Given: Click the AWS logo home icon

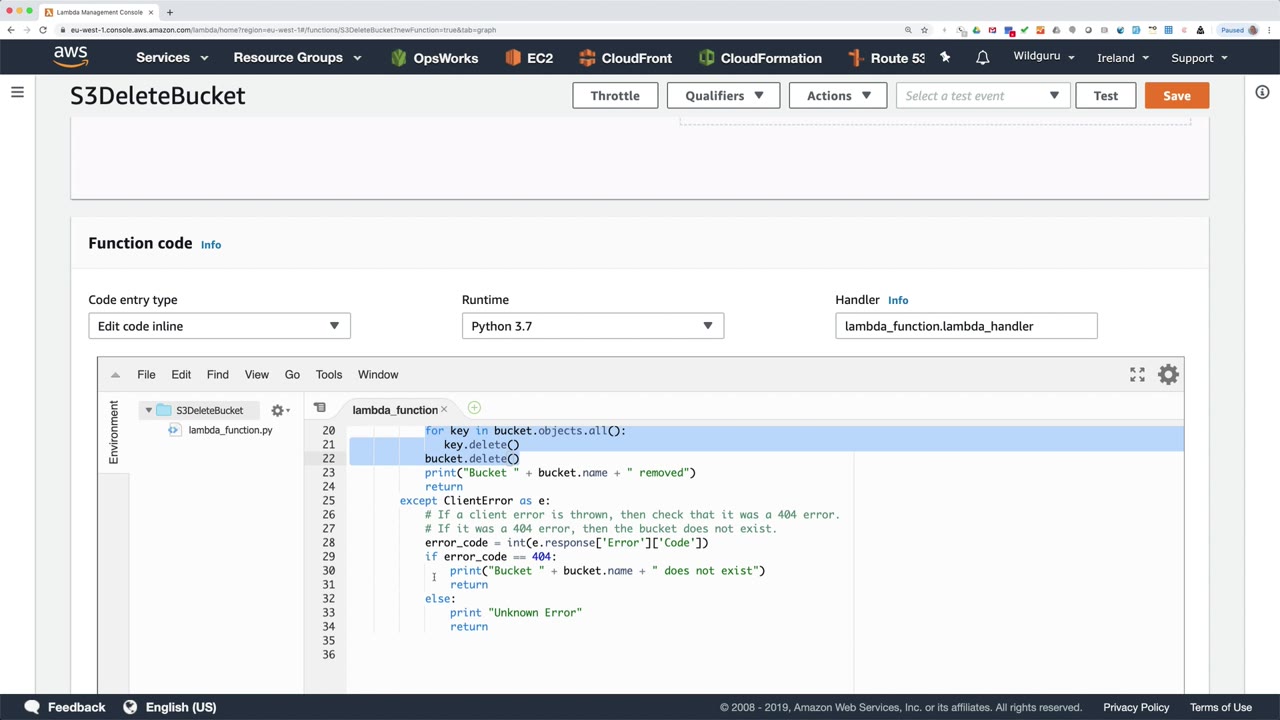Looking at the screenshot, I should click(x=71, y=57).
